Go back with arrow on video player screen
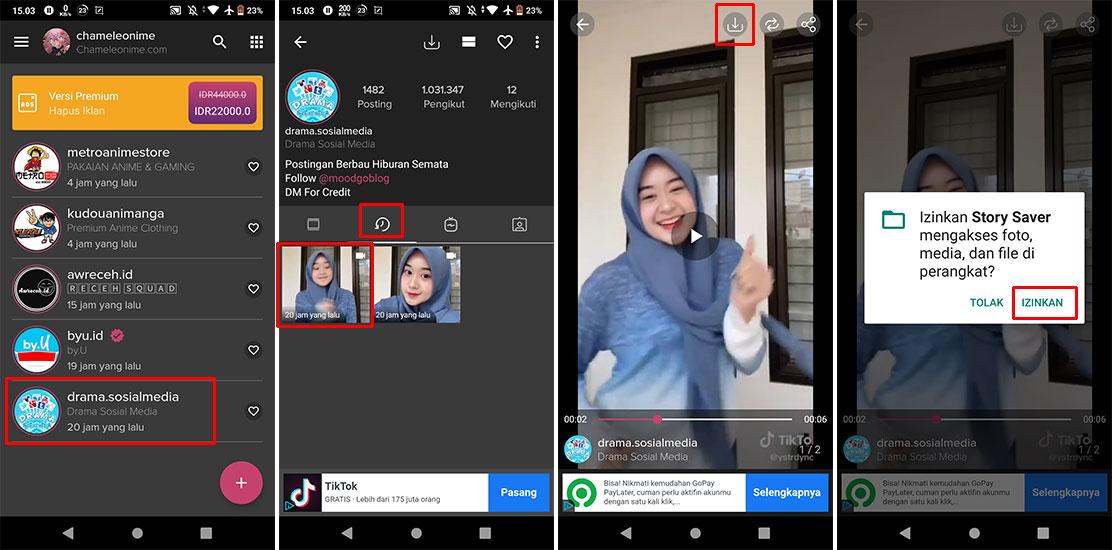The height and width of the screenshot is (550, 1112). (583, 25)
